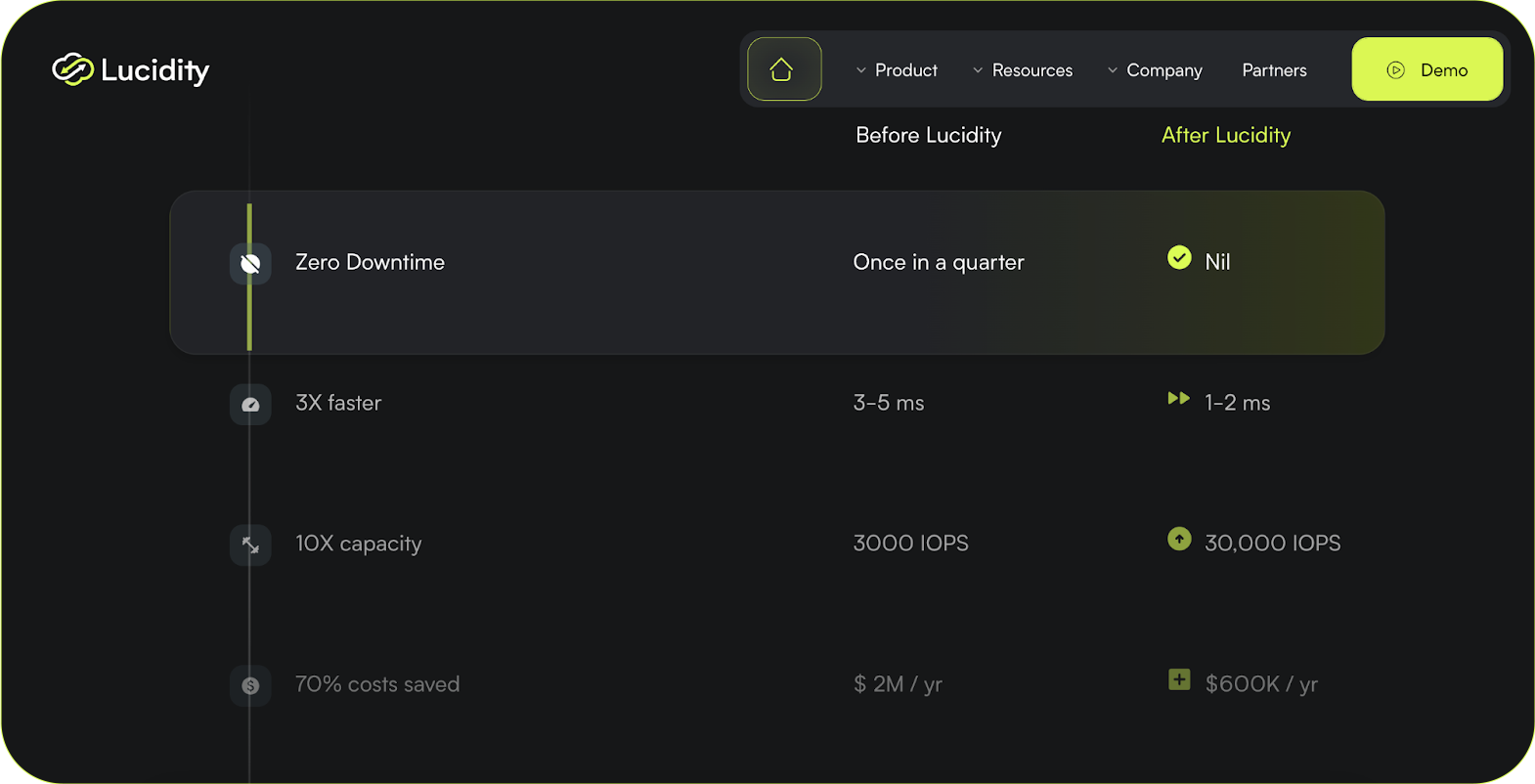Image resolution: width=1535 pixels, height=784 pixels.
Task: Click the green checkmark next to Nil
Action: click(1178, 258)
